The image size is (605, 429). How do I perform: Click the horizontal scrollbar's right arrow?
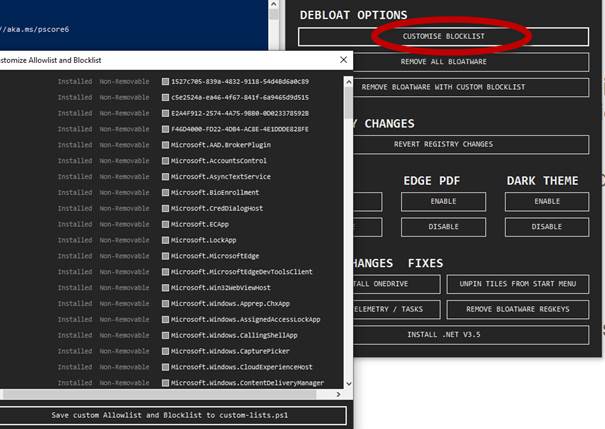tap(338, 394)
